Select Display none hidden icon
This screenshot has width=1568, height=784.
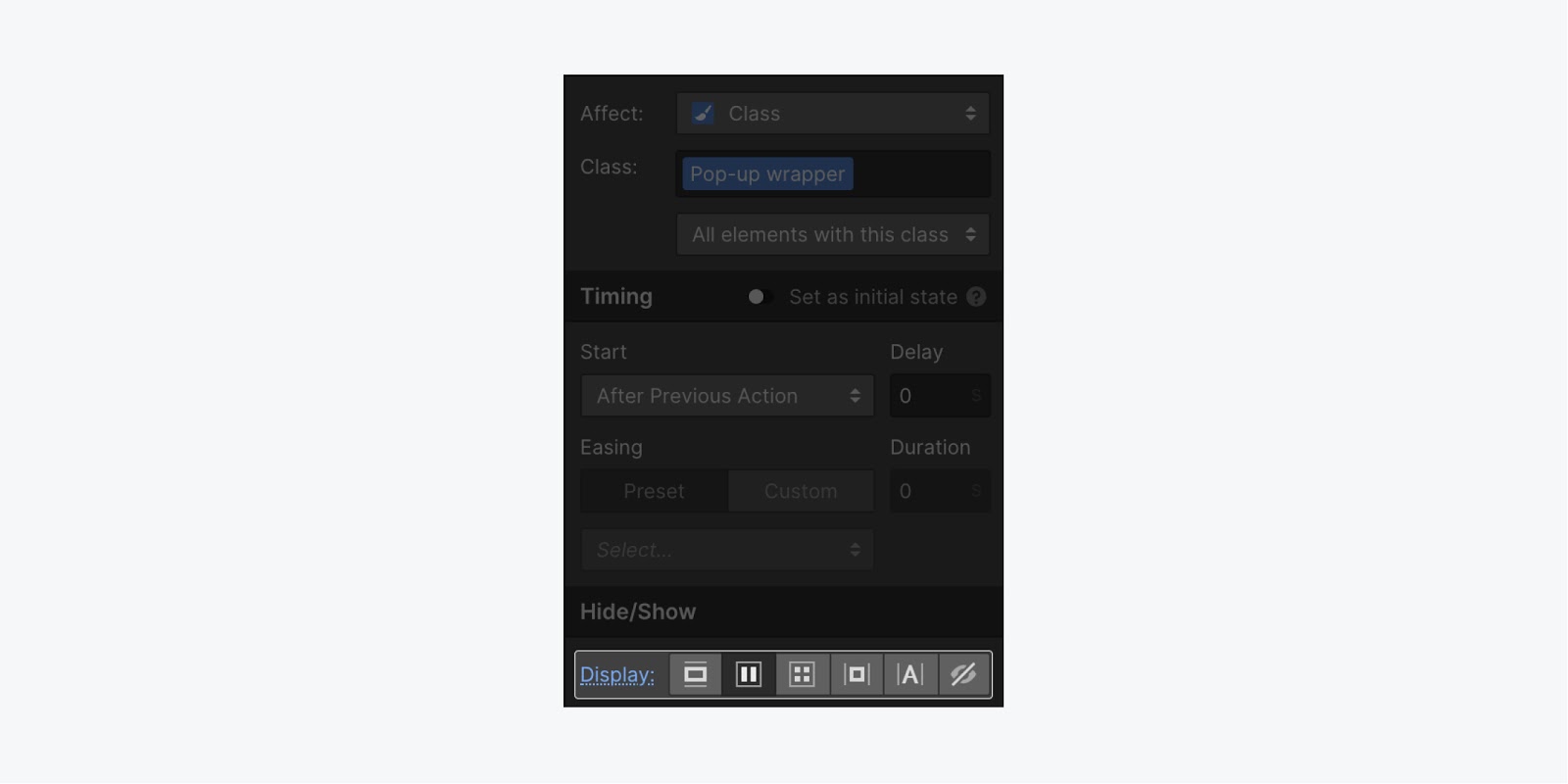click(x=964, y=674)
